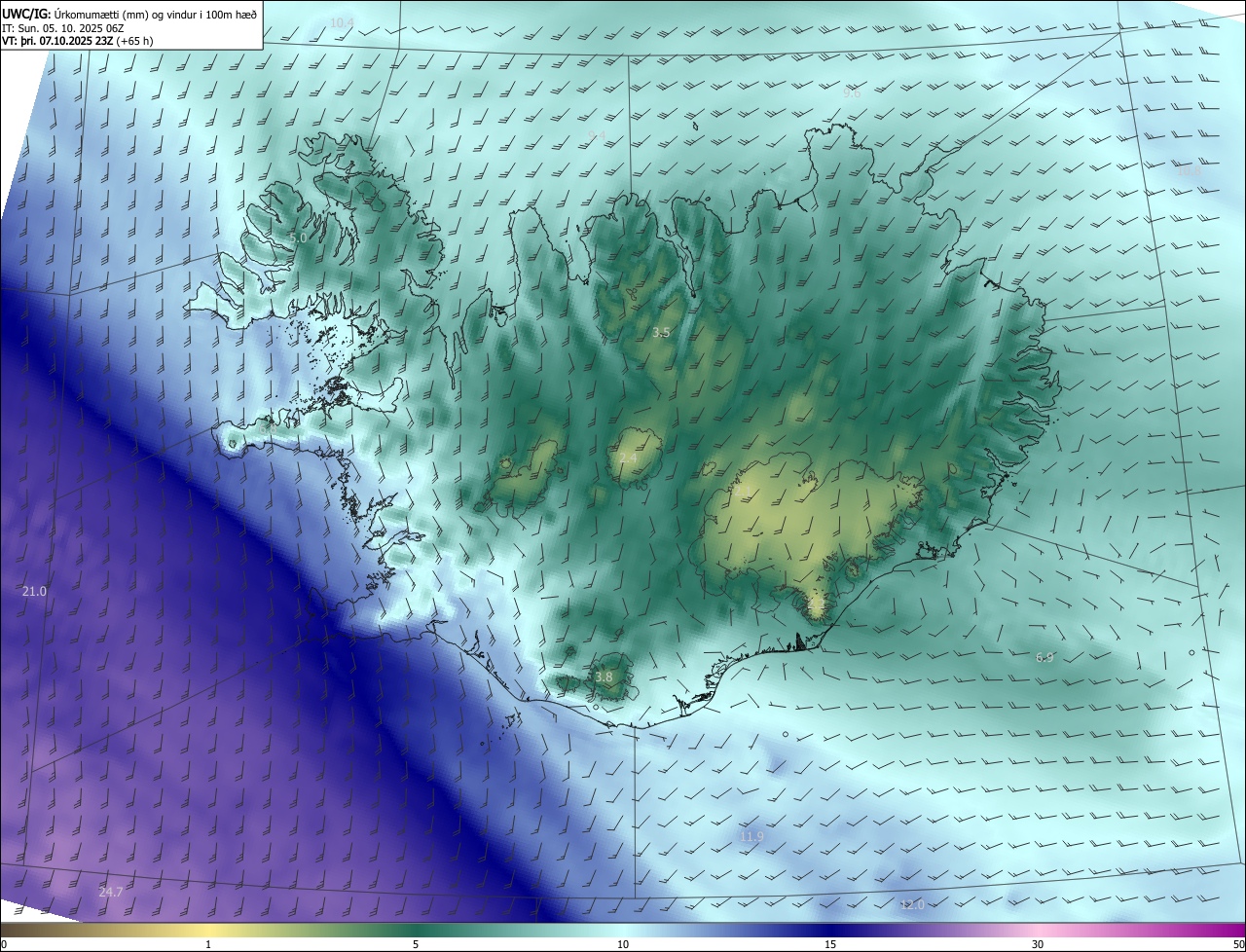The image size is (1246, 952).
Task: Click the 2.2 value label on southern Vatnajökull
Action: (816, 604)
